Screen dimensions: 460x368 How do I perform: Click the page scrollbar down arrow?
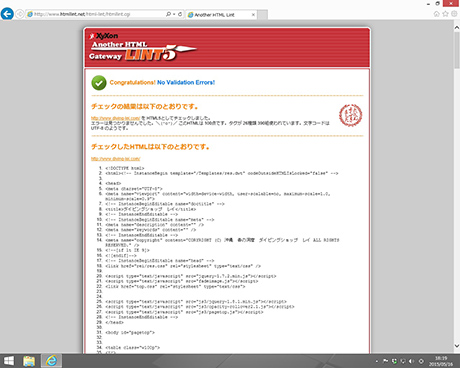click(x=457, y=346)
